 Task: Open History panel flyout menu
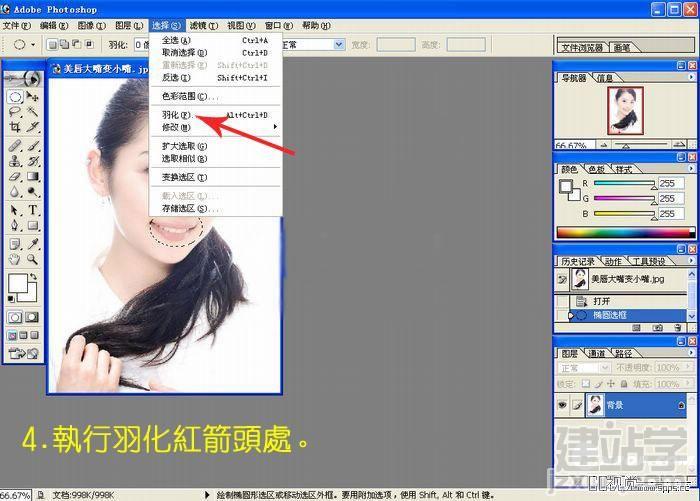tap(691, 260)
